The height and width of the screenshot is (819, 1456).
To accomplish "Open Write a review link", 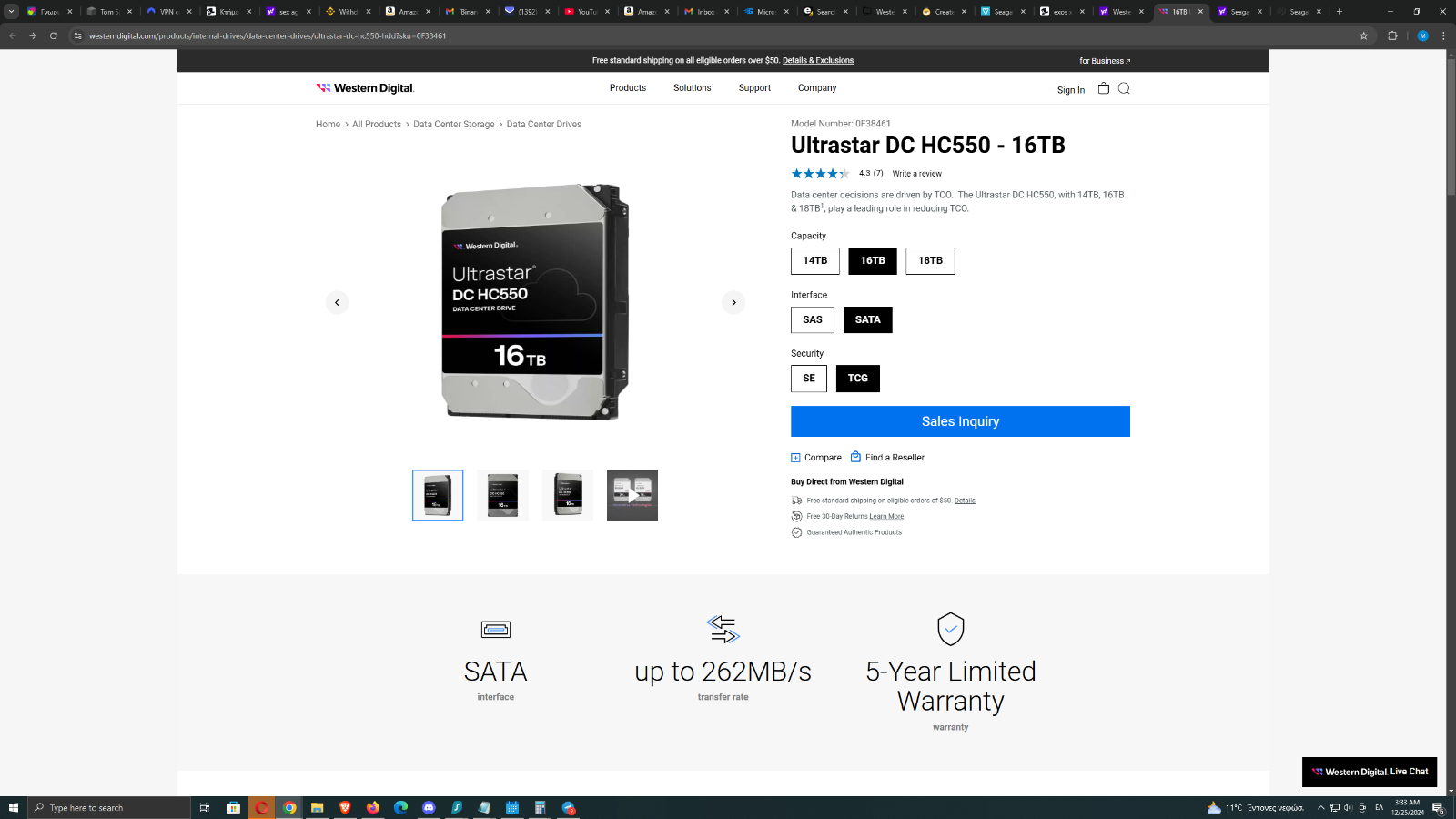I will (x=917, y=174).
